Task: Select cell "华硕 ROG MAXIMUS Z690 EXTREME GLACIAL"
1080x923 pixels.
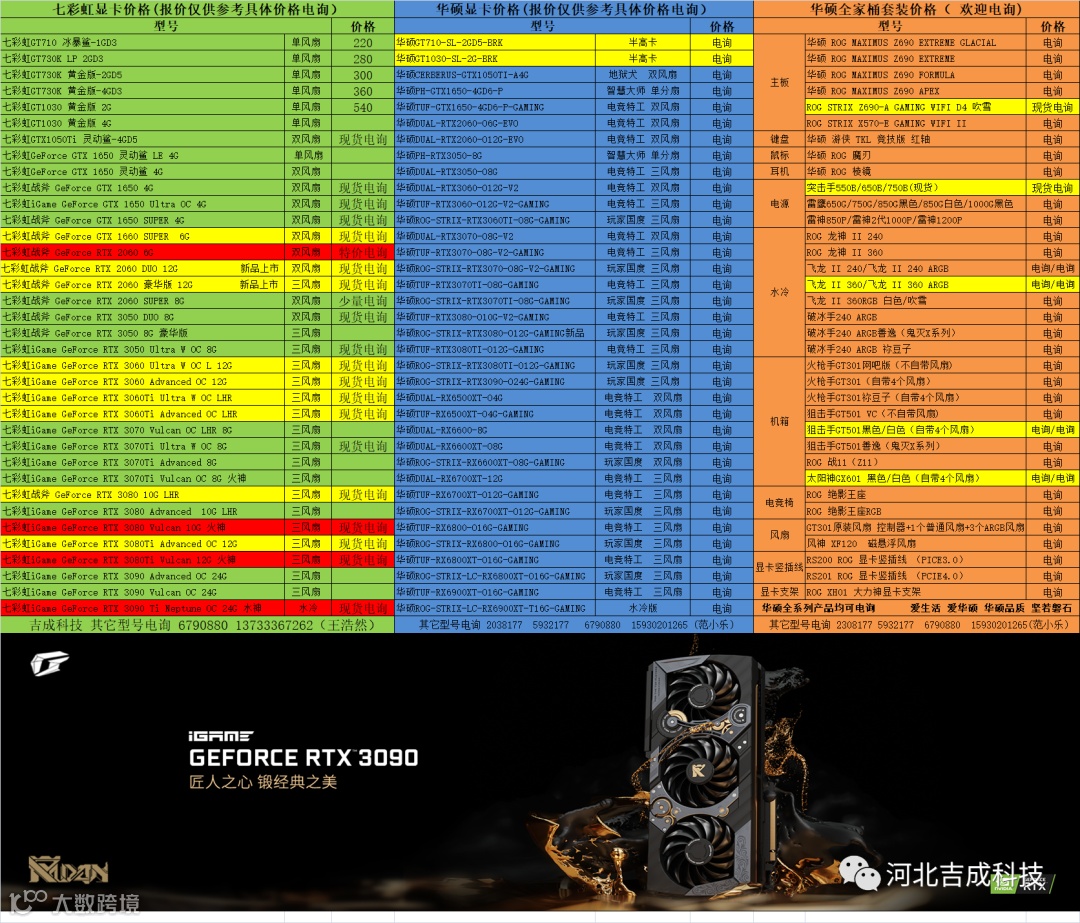Action: (915, 42)
